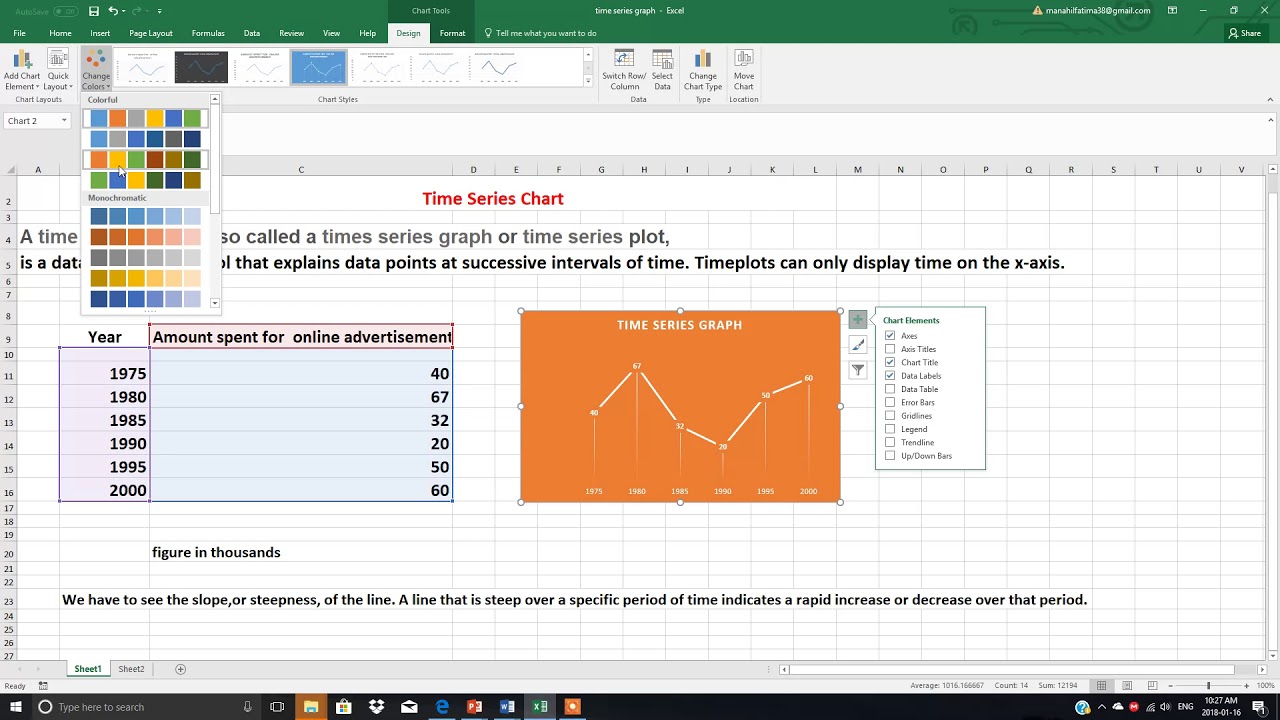Click the zoom in plus button
Image resolution: width=1280 pixels, height=720 pixels.
1245,685
